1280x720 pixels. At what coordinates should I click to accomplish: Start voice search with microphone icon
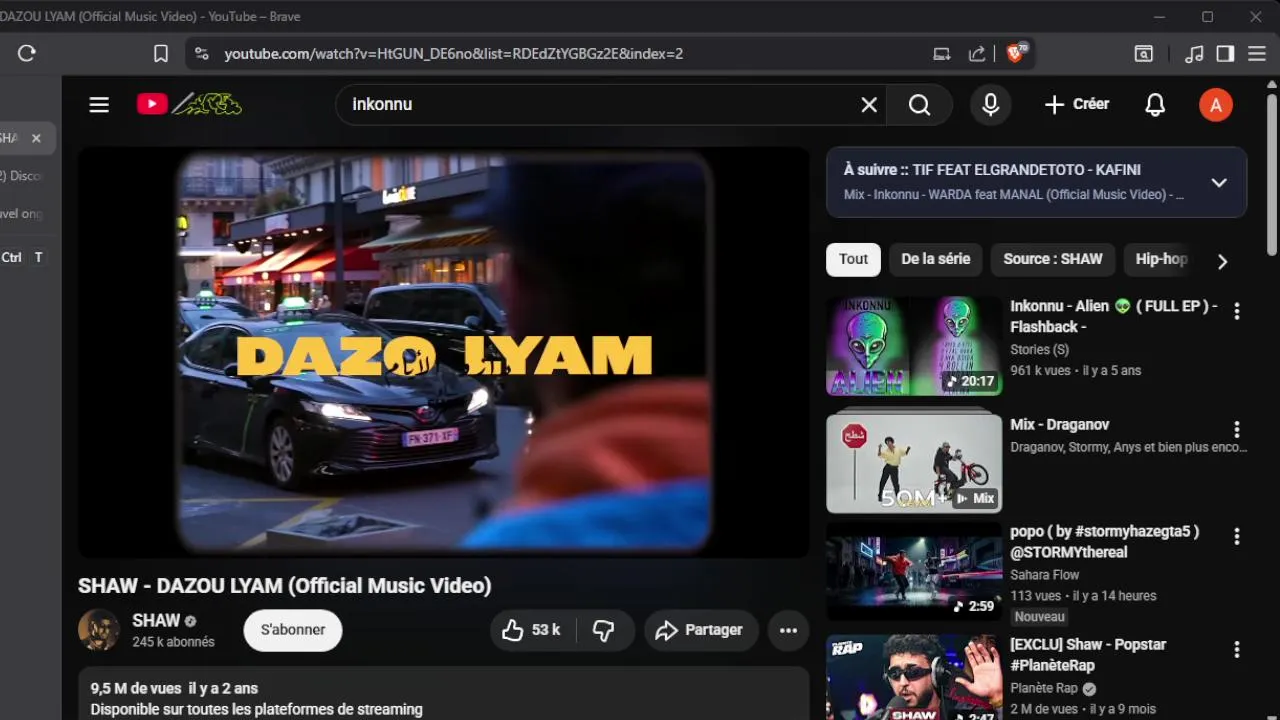(990, 105)
